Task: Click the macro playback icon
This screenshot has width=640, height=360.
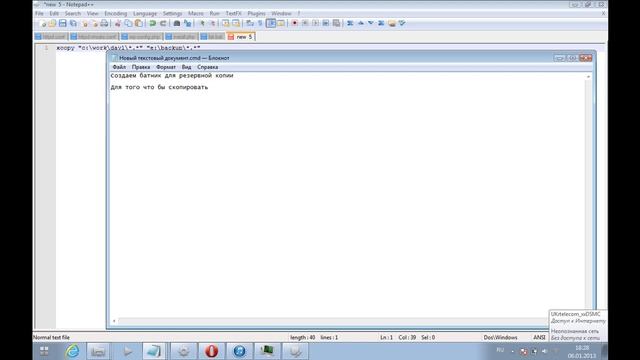Action: pos(315,23)
